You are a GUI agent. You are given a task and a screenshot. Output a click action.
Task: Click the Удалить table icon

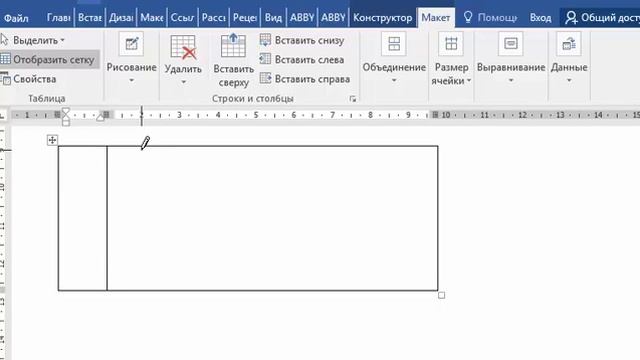(x=183, y=47)
